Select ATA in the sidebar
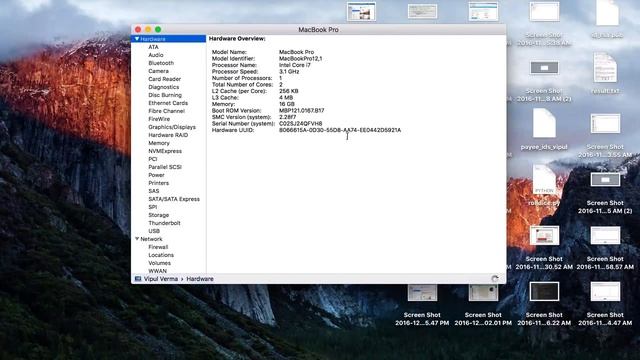The width and height of the screenshot is (640, 360). 153,47
